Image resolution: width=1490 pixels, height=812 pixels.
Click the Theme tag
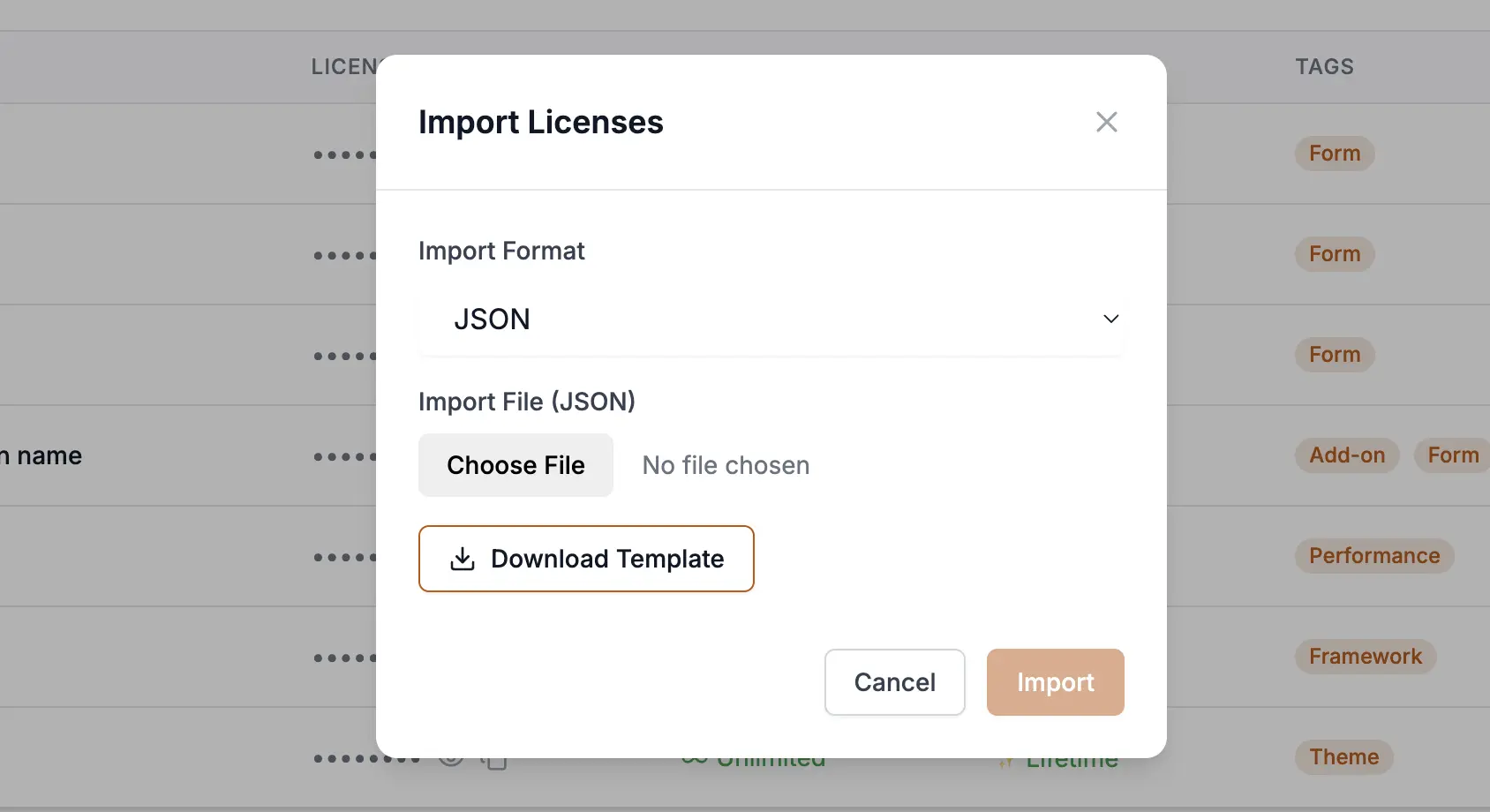[x=1343, y=757]
